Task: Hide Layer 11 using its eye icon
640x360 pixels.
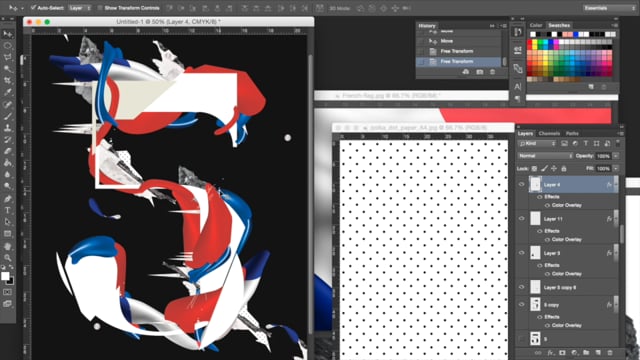Action: tap(521, 219)
